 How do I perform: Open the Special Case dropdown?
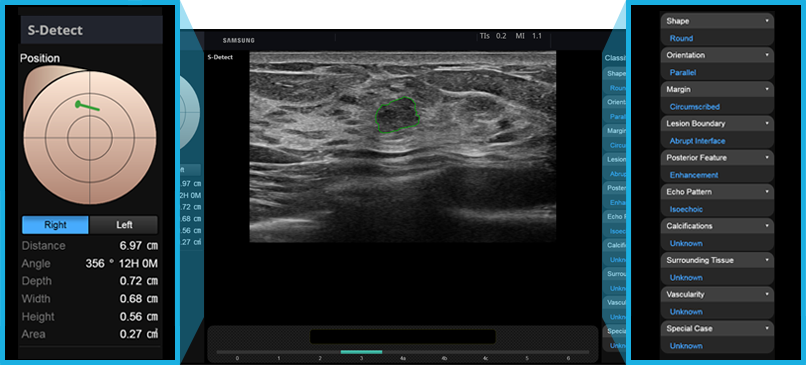click(x=717, y=328)
